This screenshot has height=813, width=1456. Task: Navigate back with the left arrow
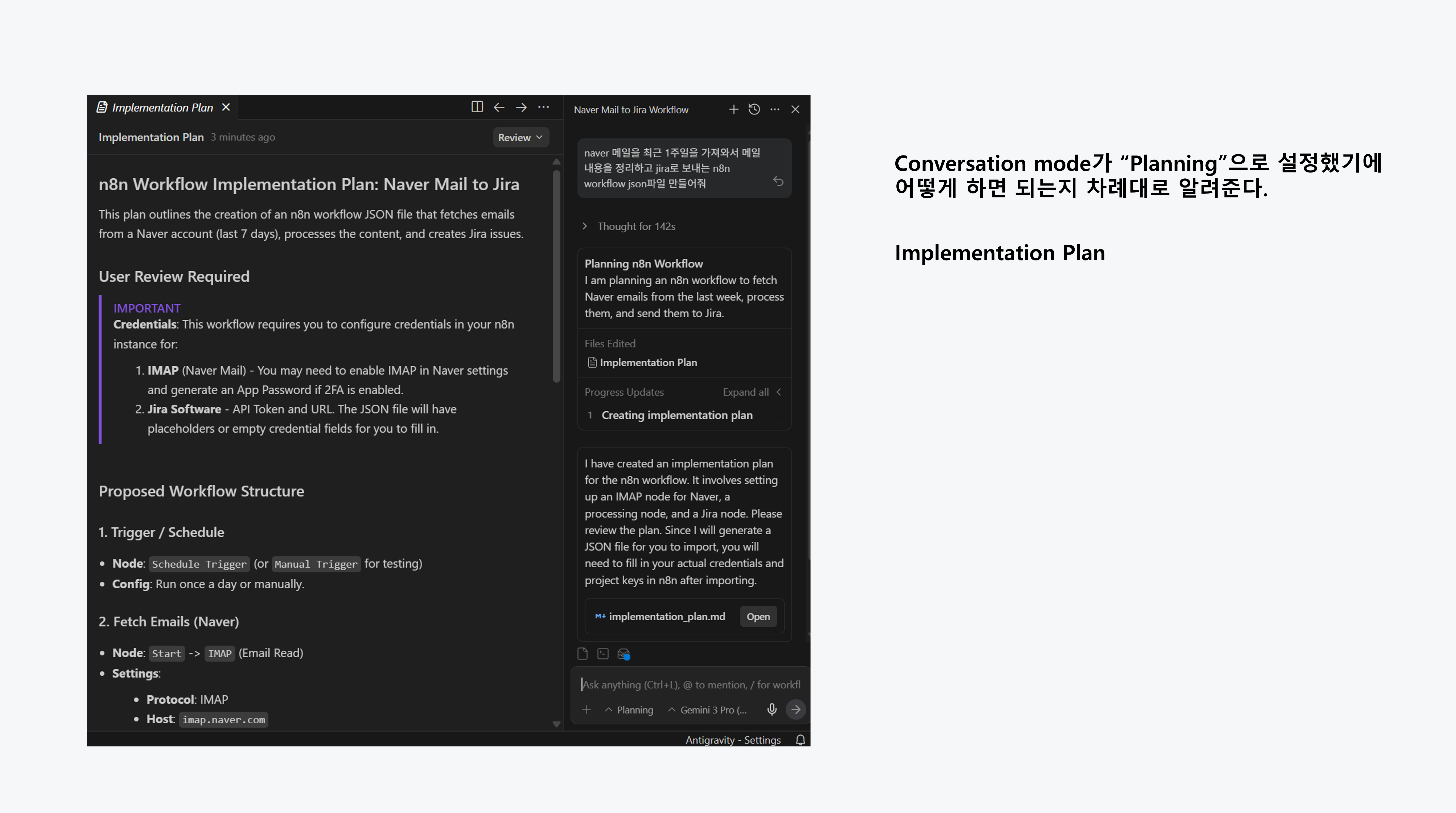498,107
